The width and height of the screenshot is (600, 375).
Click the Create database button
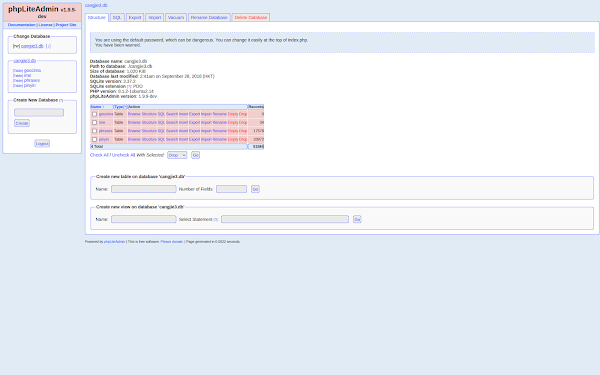tap(22, 123)
